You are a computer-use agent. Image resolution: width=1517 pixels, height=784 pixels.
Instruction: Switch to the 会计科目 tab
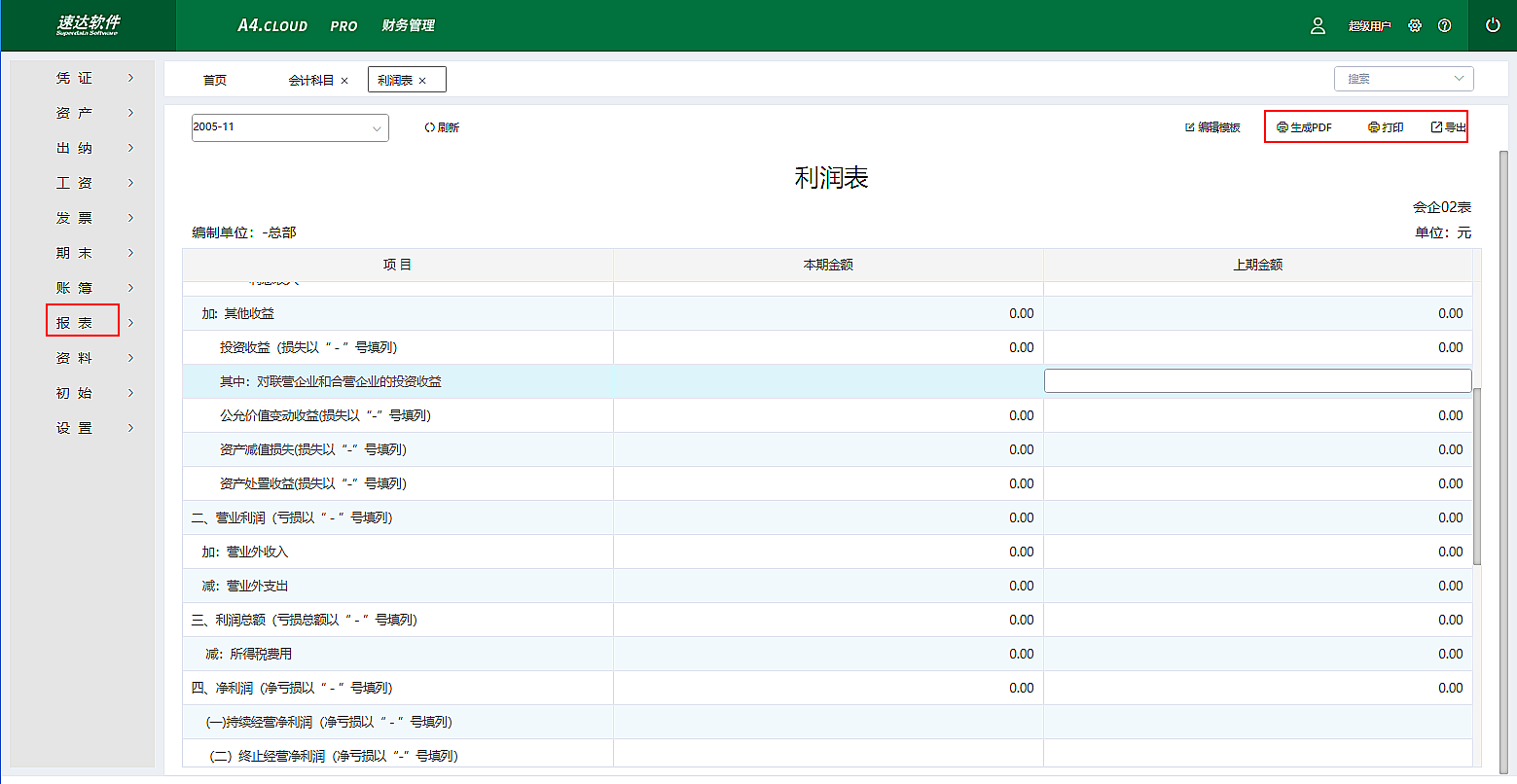point(310,80)
